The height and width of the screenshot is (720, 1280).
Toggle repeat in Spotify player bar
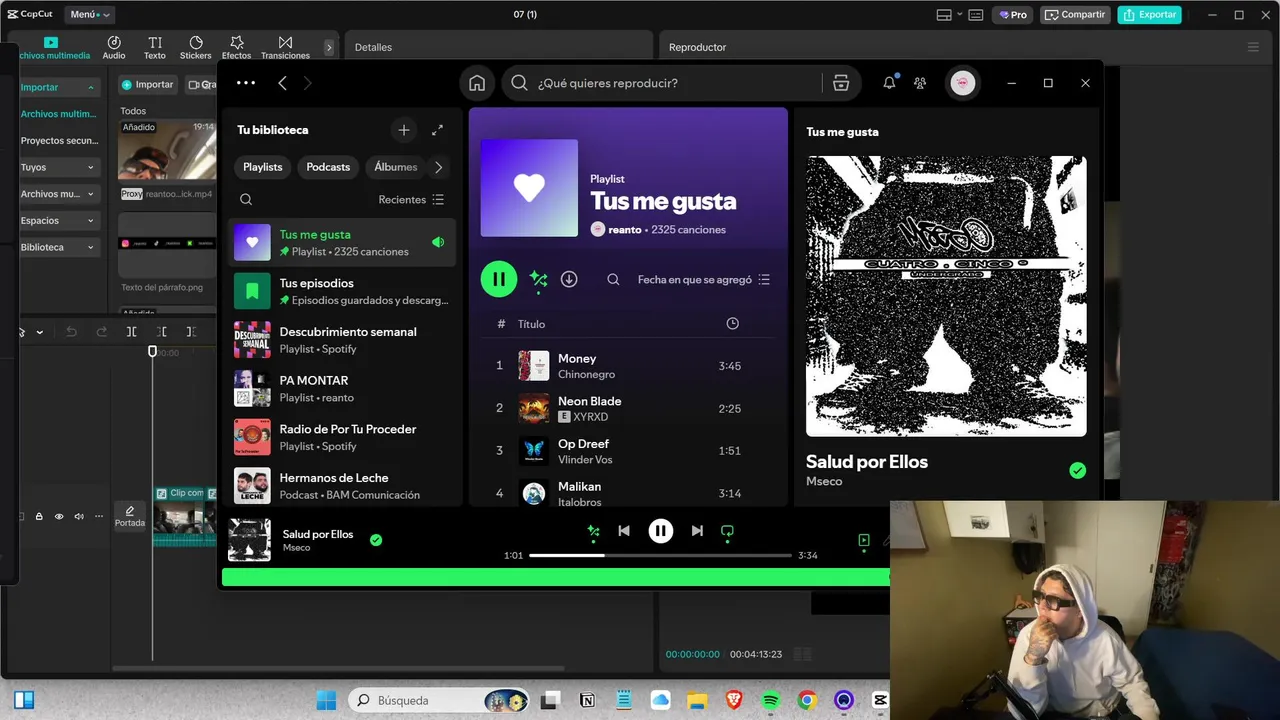coord(727,532)
